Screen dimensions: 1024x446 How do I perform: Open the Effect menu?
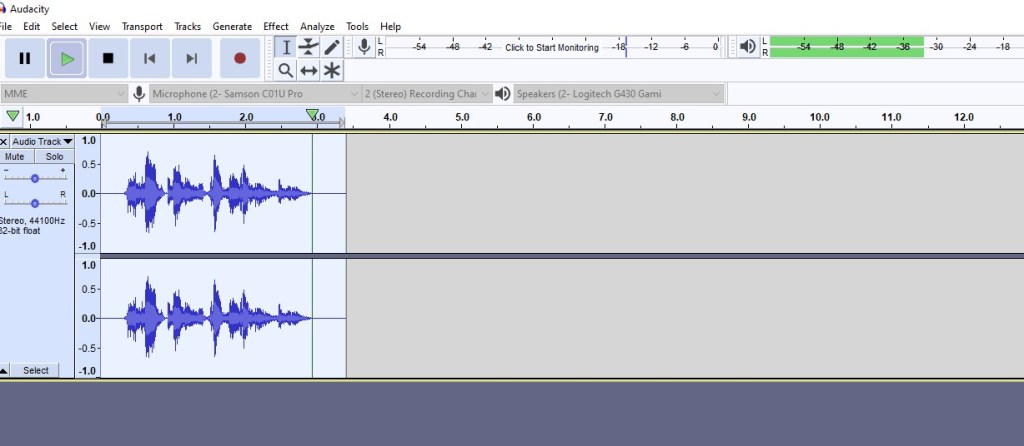[276, 26]
